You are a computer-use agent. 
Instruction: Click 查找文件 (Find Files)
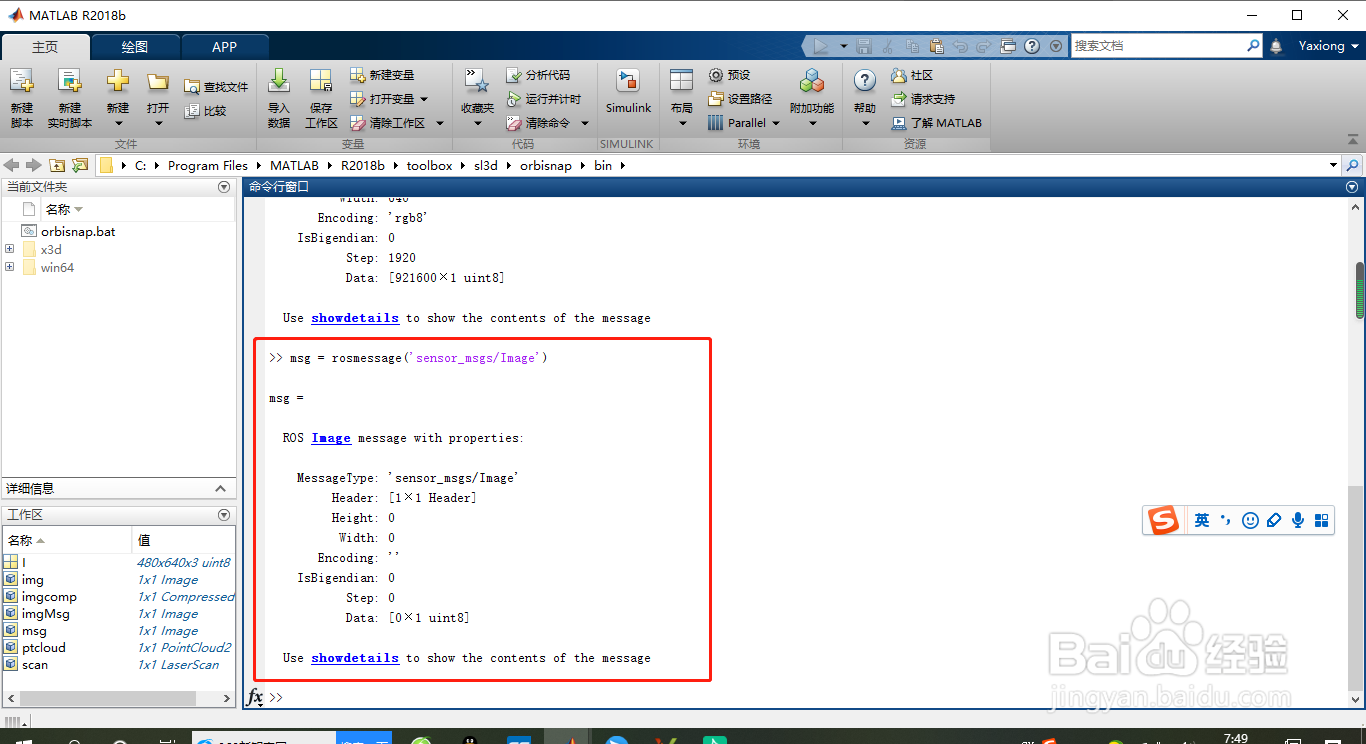216,87
